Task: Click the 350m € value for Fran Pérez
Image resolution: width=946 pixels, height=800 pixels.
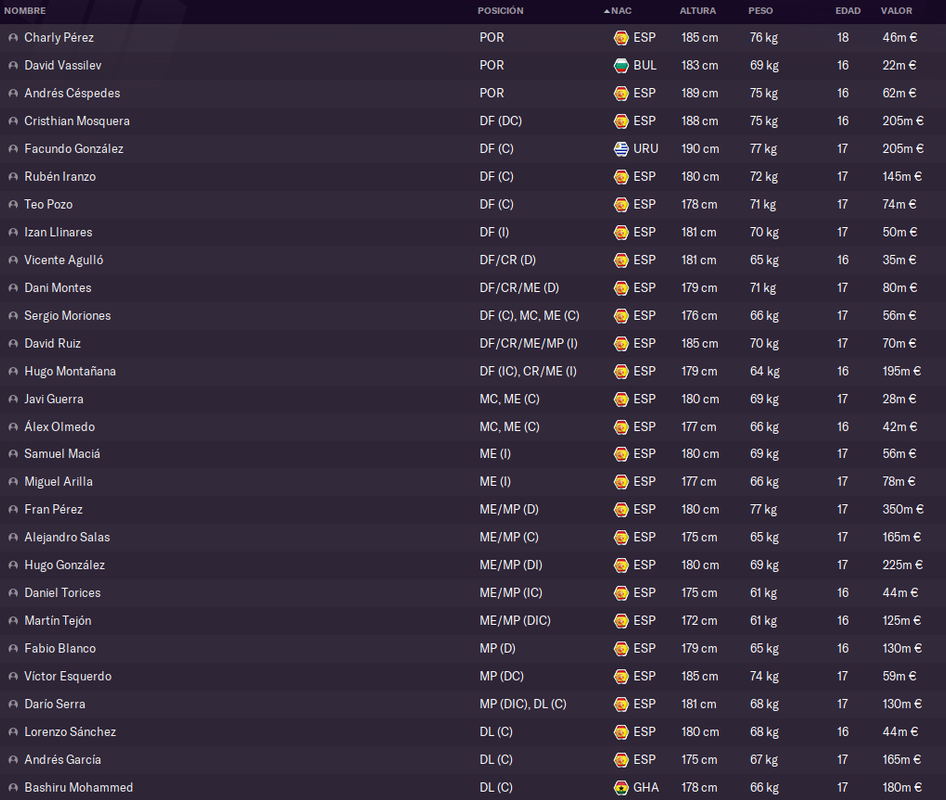Action: tap(903, 509)
